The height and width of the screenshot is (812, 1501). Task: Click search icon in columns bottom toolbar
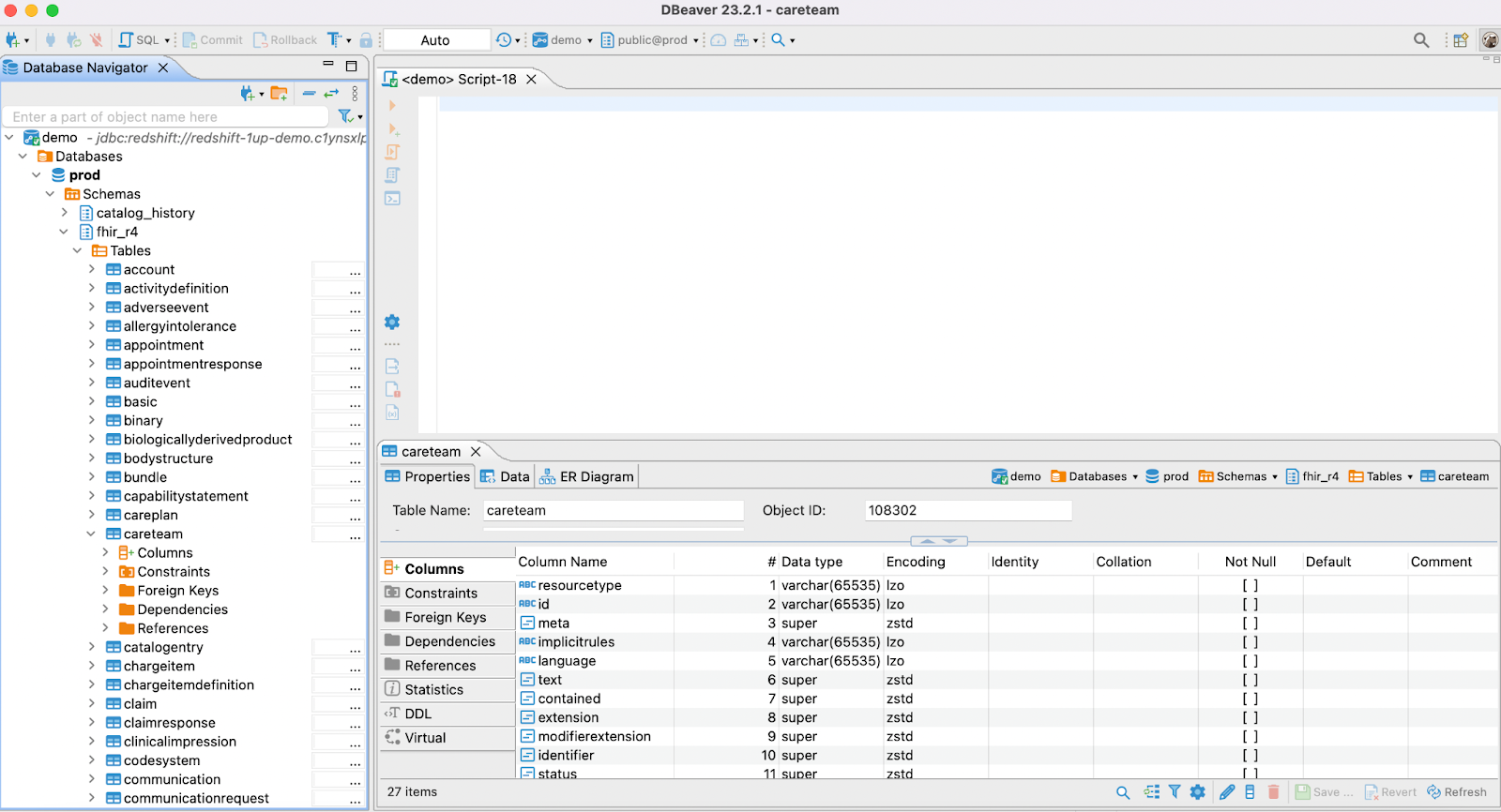coord(1122,792)
